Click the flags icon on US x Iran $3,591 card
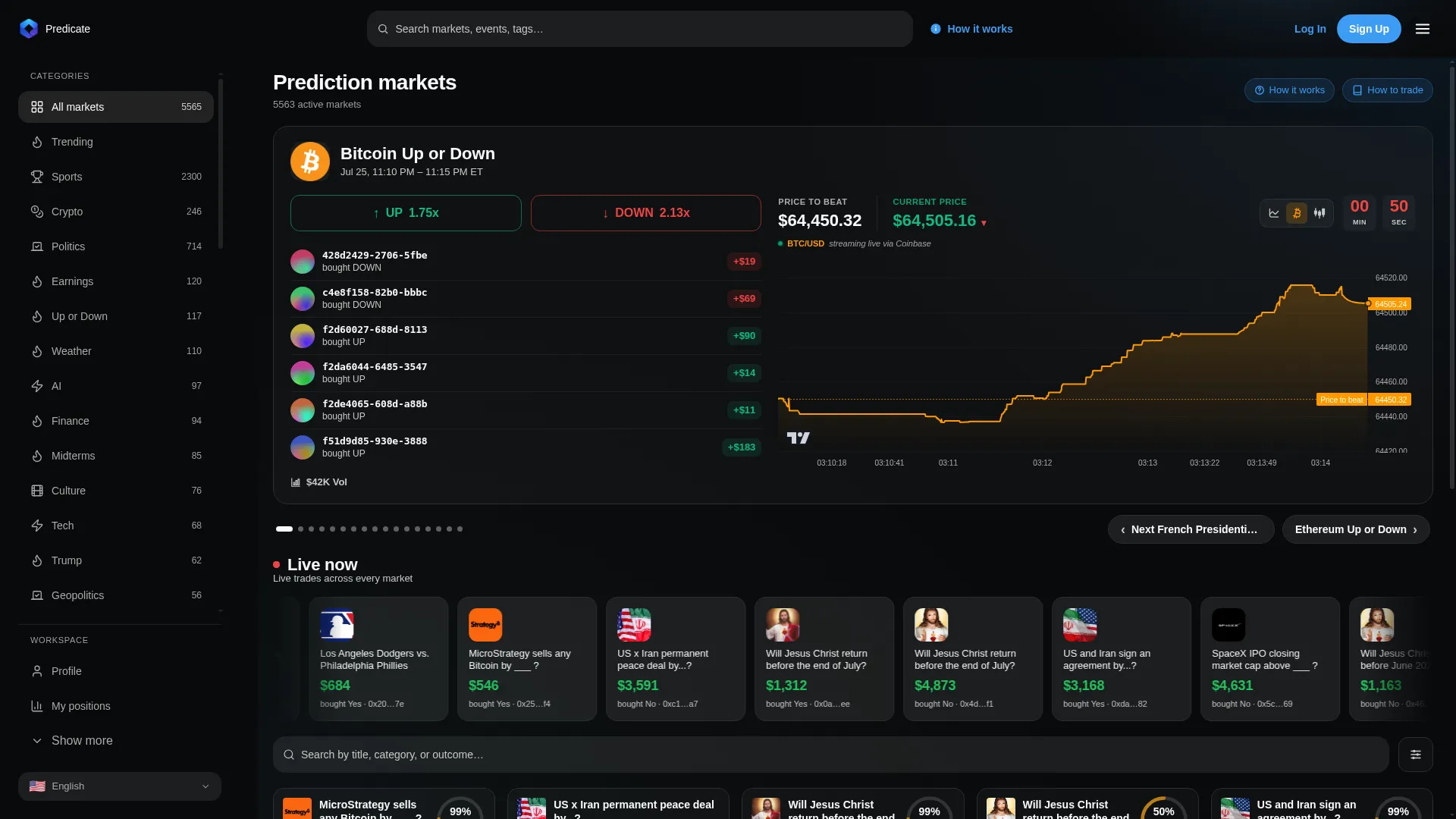Image resolution: width=1456 pixels, height=819 pixels. click(x=634, y=625)
